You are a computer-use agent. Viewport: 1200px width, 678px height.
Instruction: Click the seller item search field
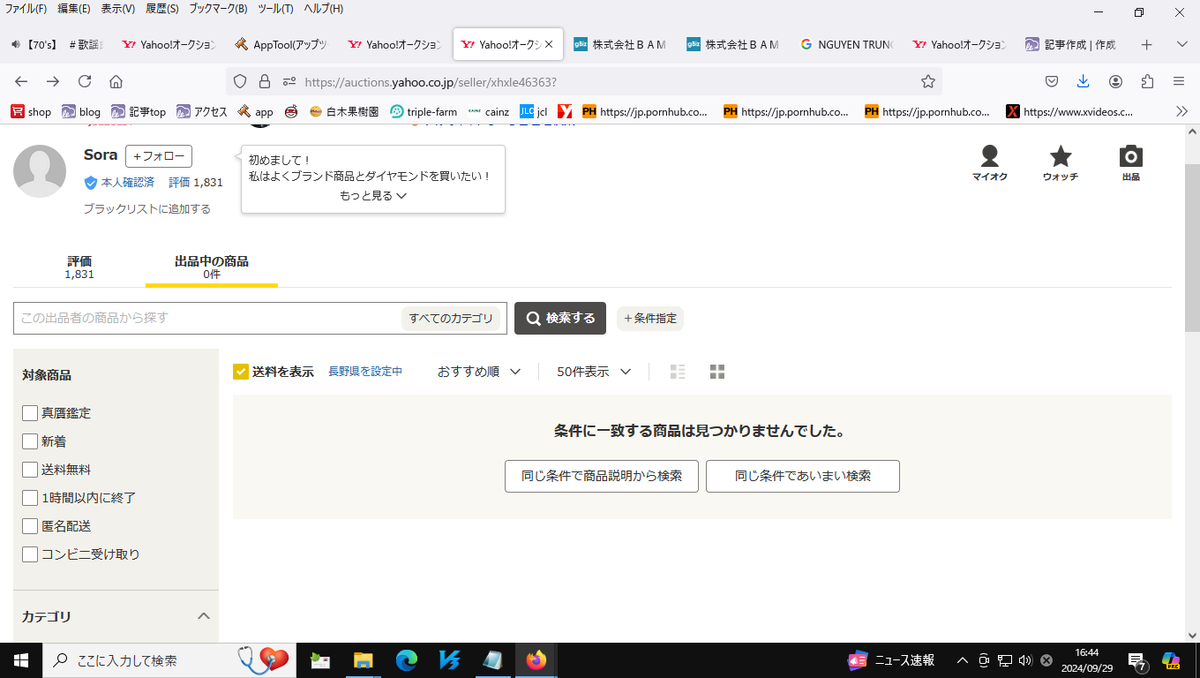(x=205, y=318)
